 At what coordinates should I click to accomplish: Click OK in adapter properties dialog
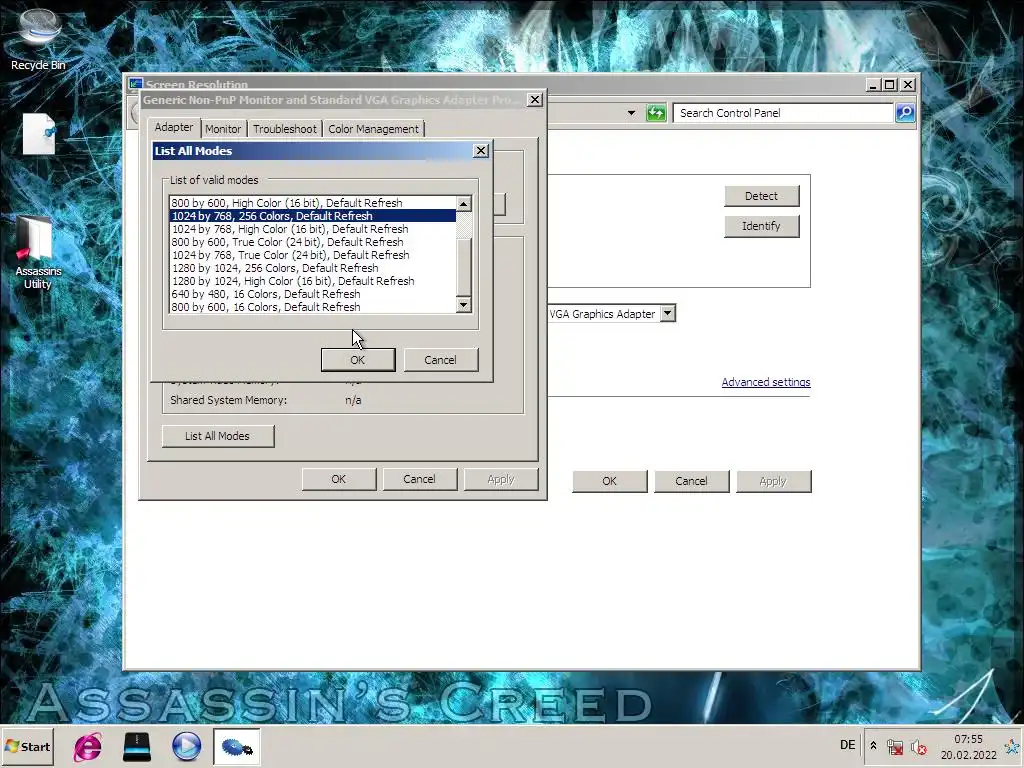(x=339, y=479)
